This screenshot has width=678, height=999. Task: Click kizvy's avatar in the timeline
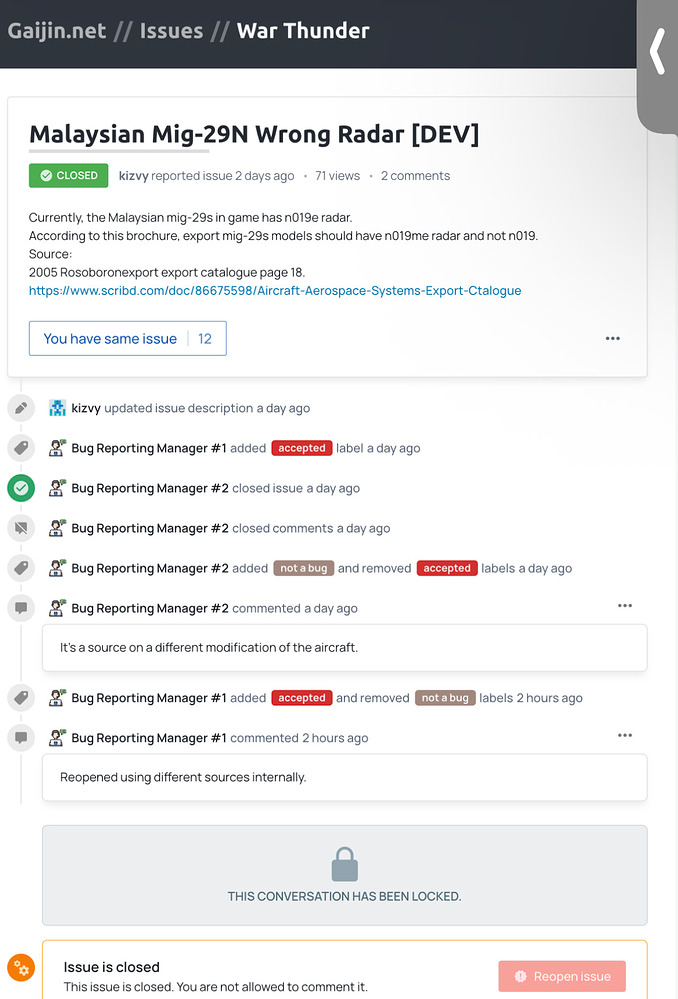point(57,408)
